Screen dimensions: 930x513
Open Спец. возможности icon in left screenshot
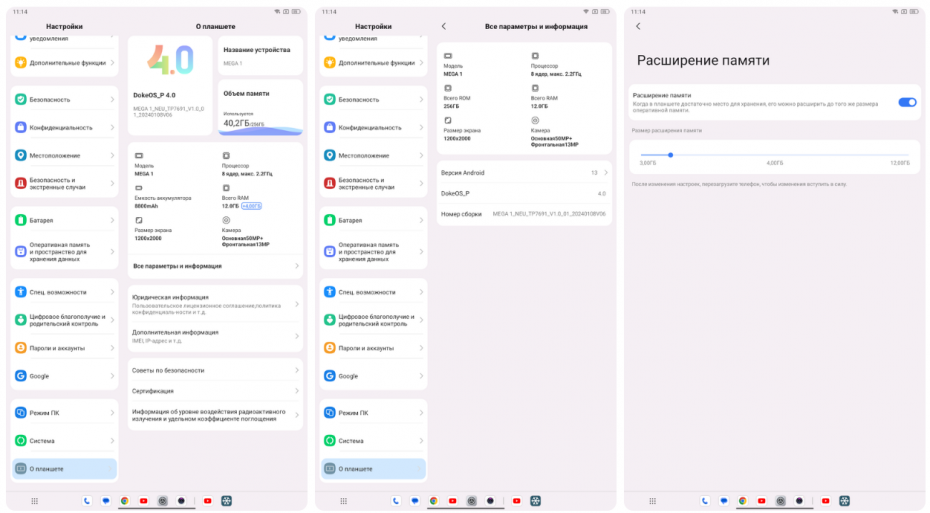point(21,292)
